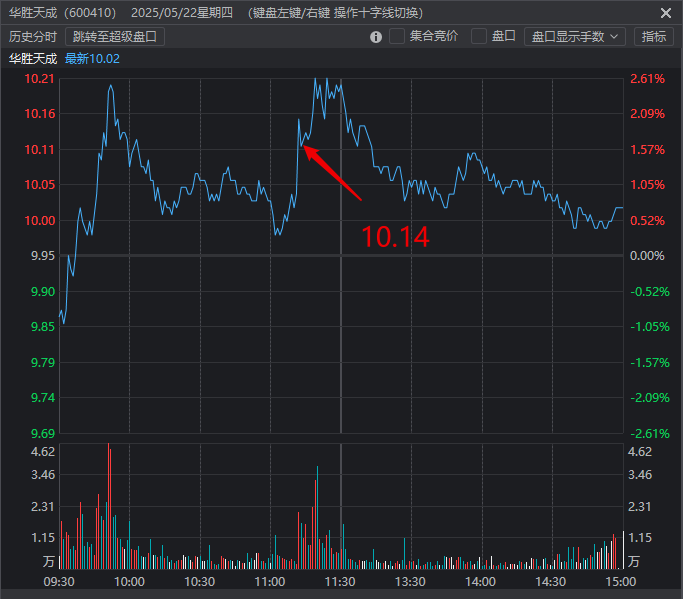Click the 09:30 time axis label
This screenshot has height=599, width=683.
(x=60, y=581)
